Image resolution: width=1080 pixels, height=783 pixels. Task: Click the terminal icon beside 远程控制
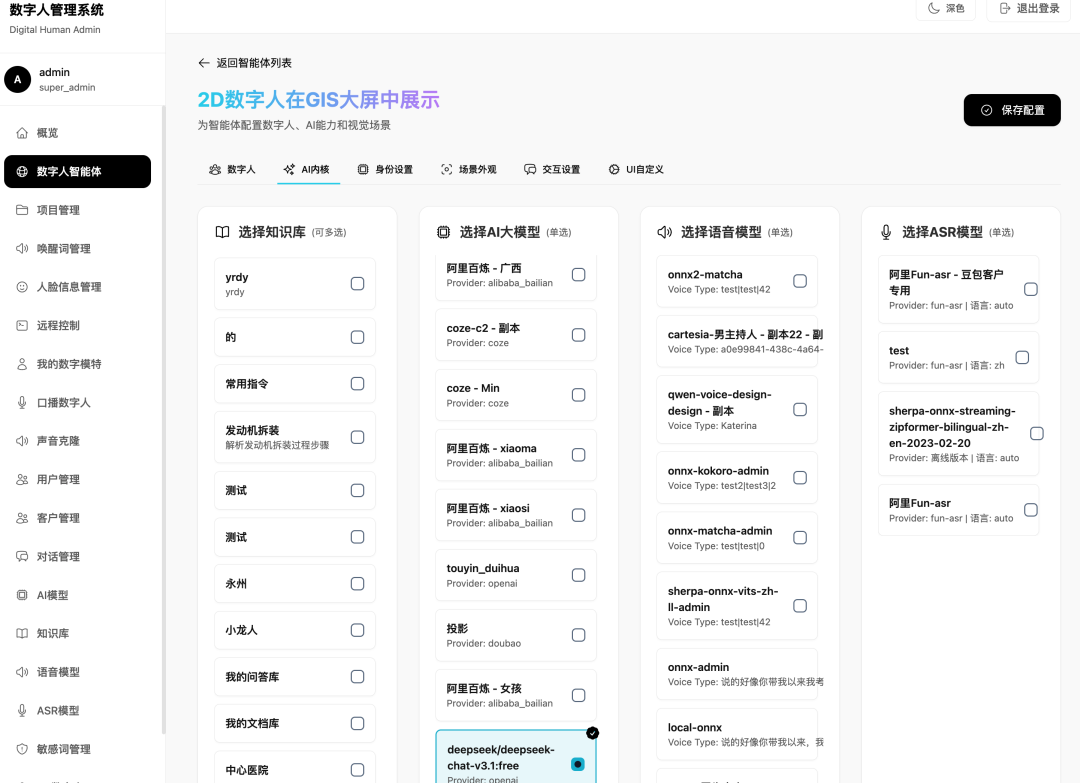tap(22, 326)
